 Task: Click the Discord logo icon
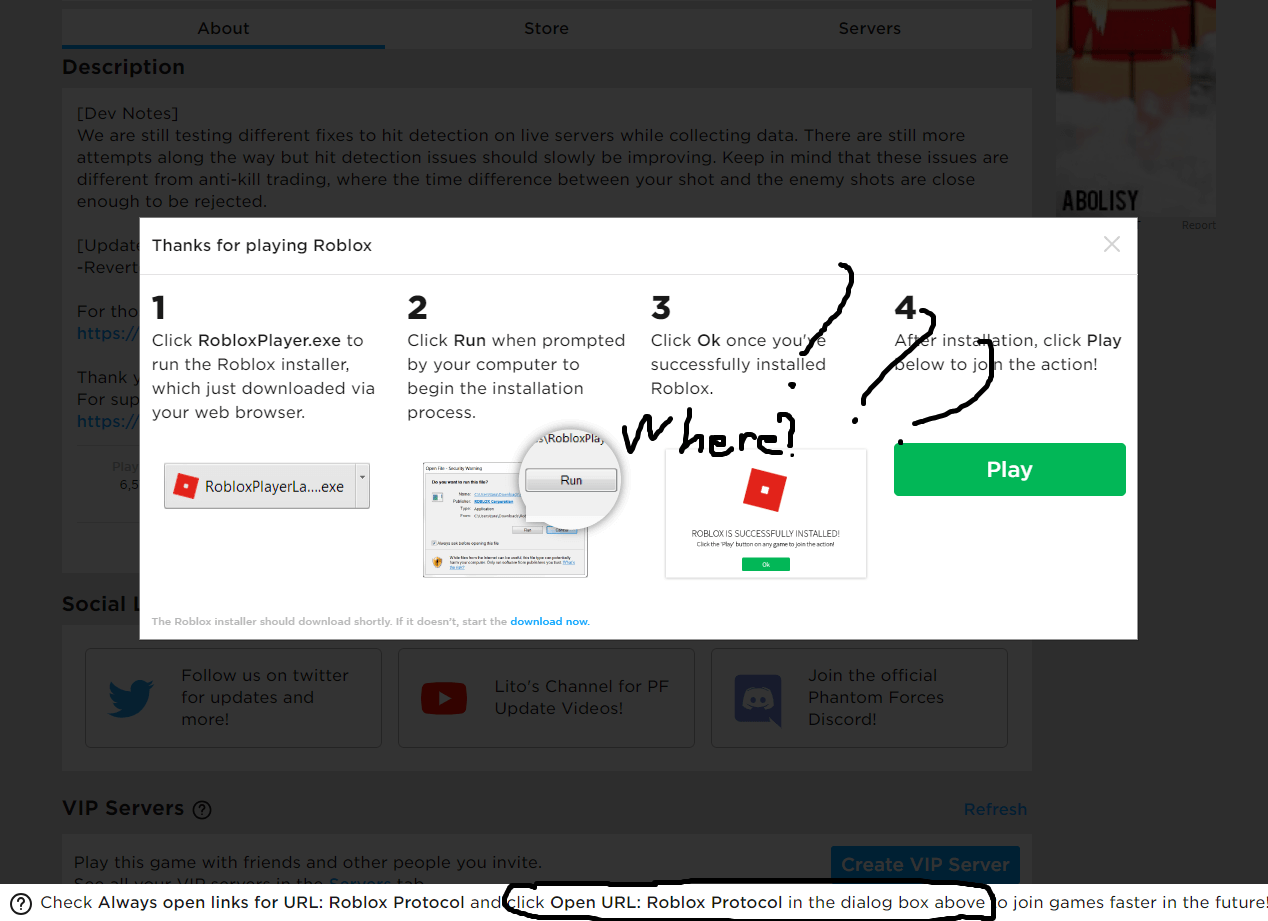757,698
